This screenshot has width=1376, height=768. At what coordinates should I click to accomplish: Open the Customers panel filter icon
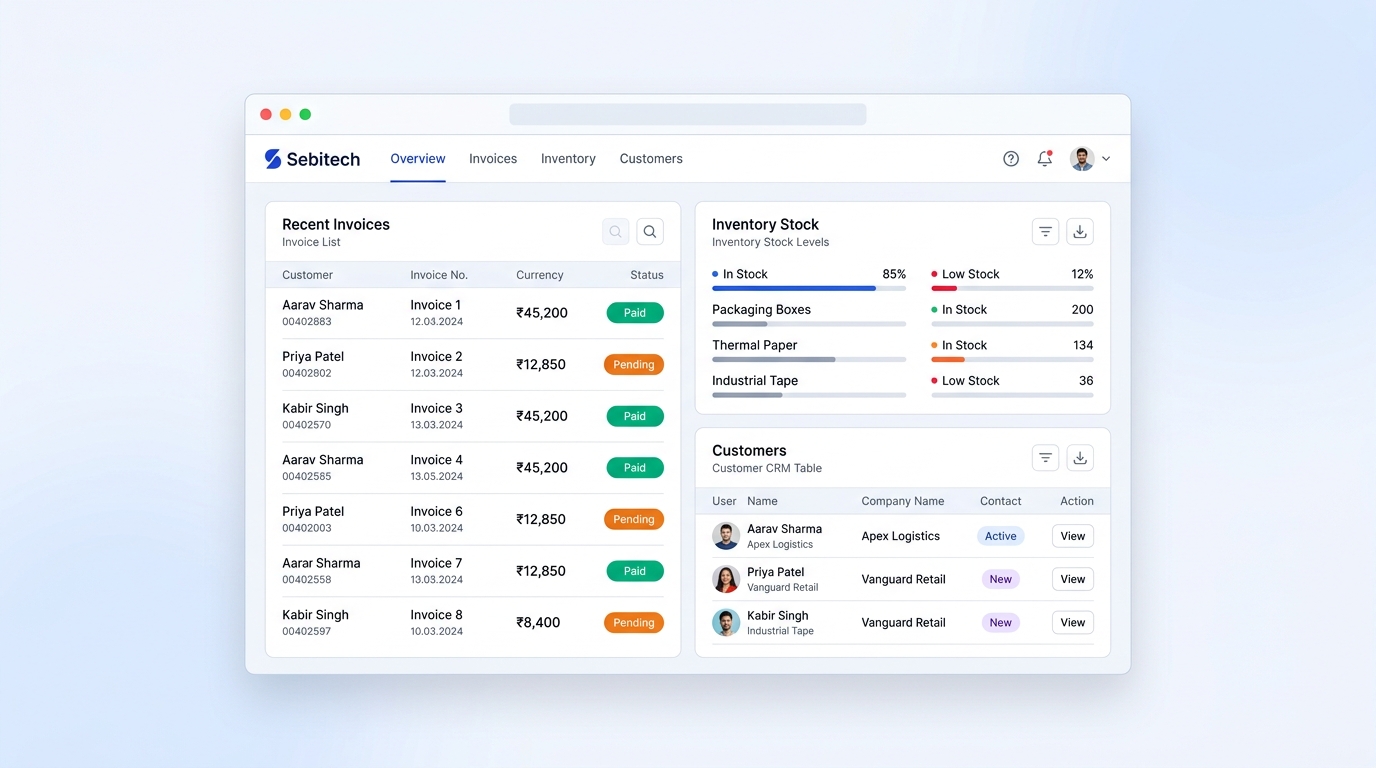coord(1045,458)
